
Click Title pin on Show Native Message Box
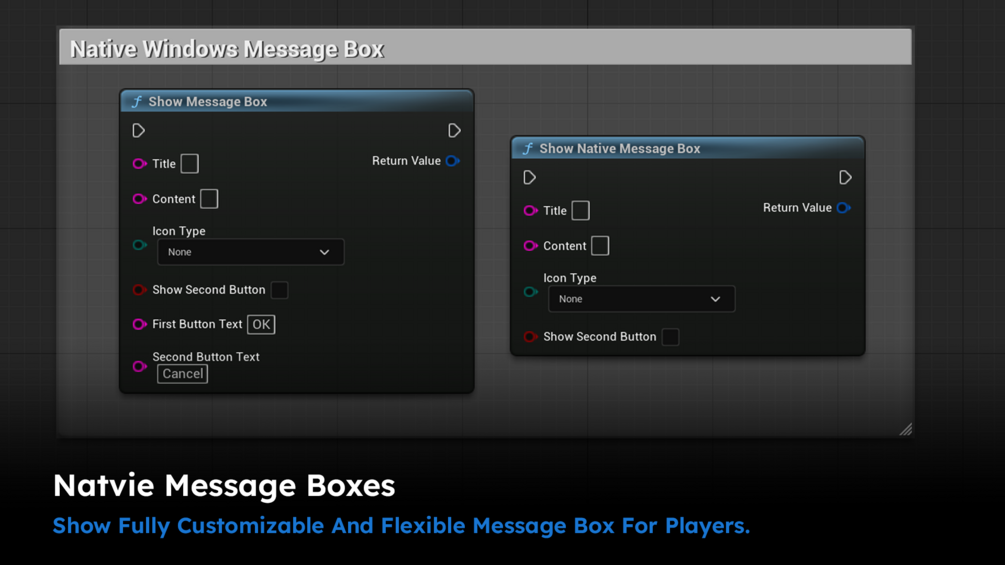click(x=530, y=211)
